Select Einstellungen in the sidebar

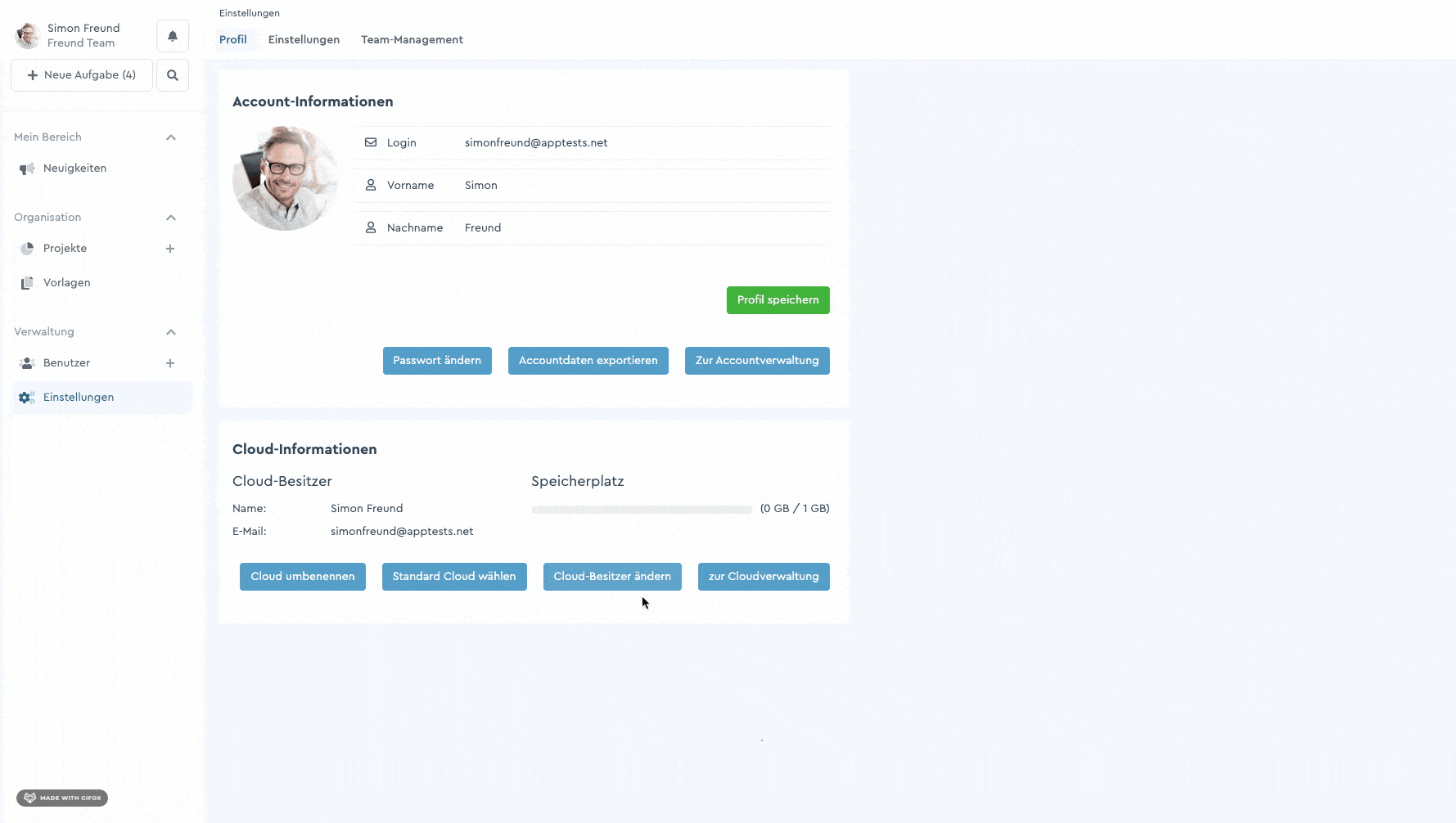102,398
